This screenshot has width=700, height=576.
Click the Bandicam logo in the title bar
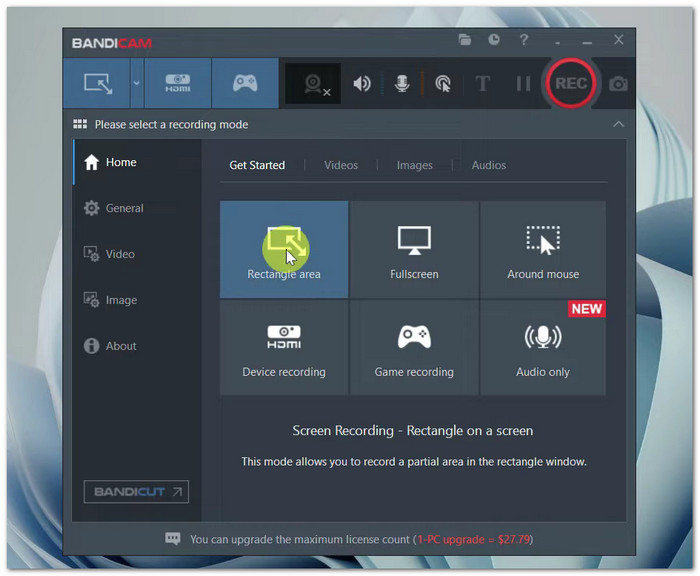[x=112, y=43]
